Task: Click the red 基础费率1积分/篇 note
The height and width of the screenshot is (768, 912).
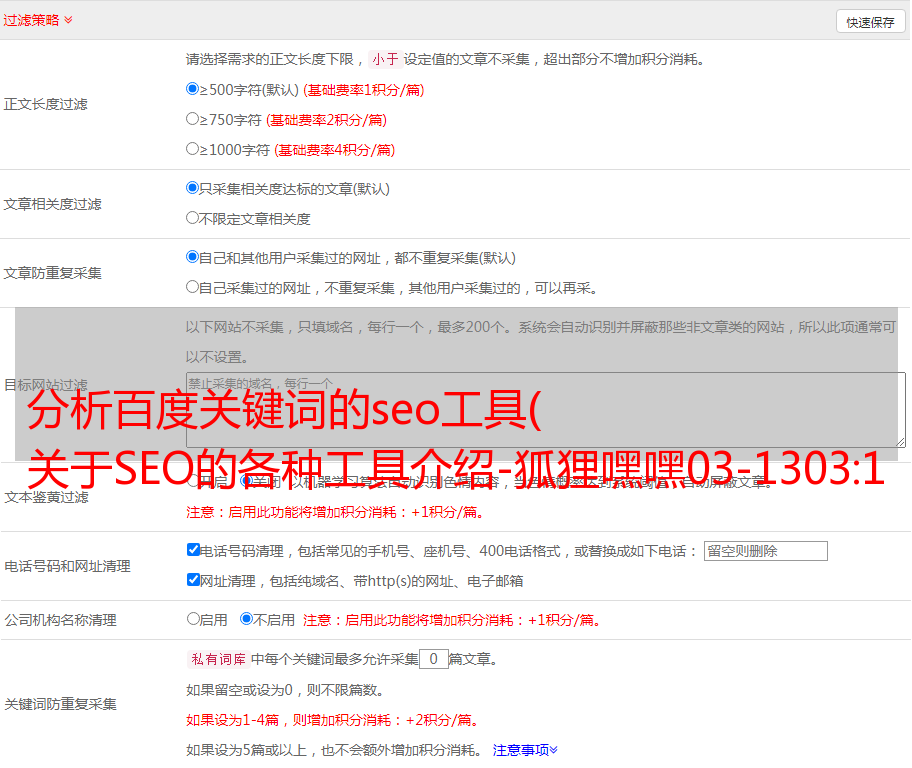Action: click(364, 90)
